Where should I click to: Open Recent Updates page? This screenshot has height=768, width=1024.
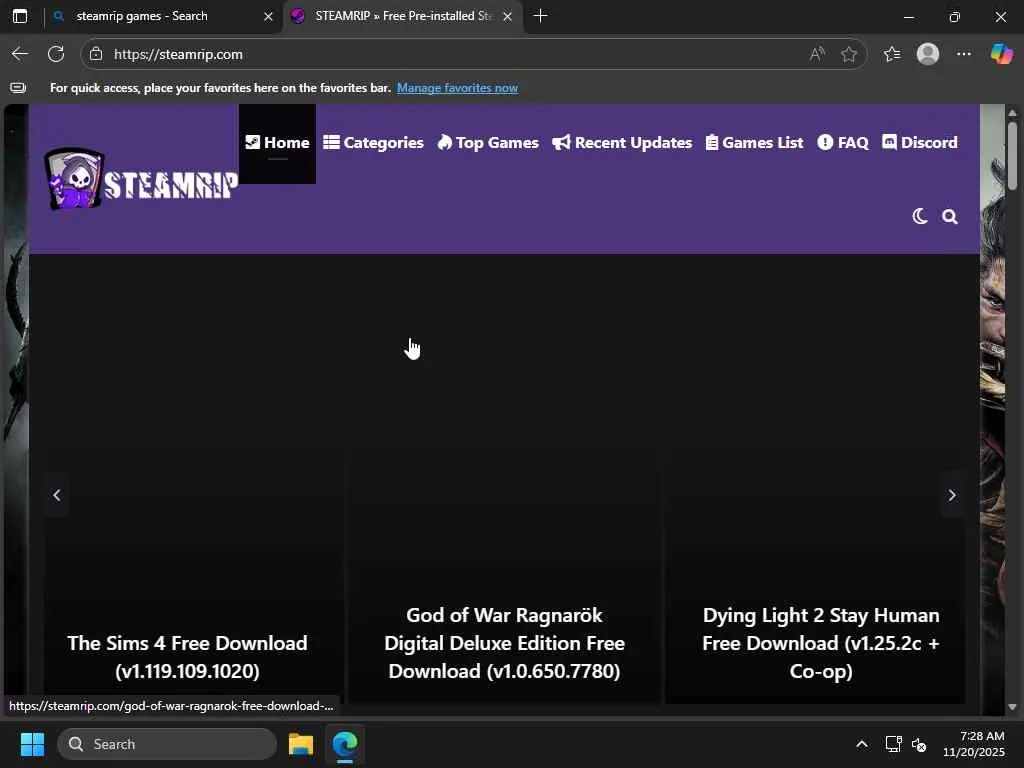(622, 143)
